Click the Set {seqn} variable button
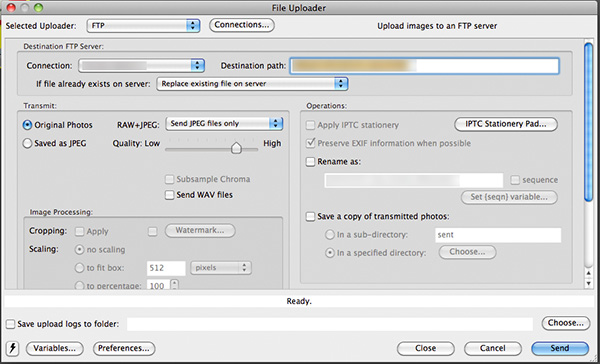Image resolution: width=600 pixels, height=364 pixels. tap(509, 197)
